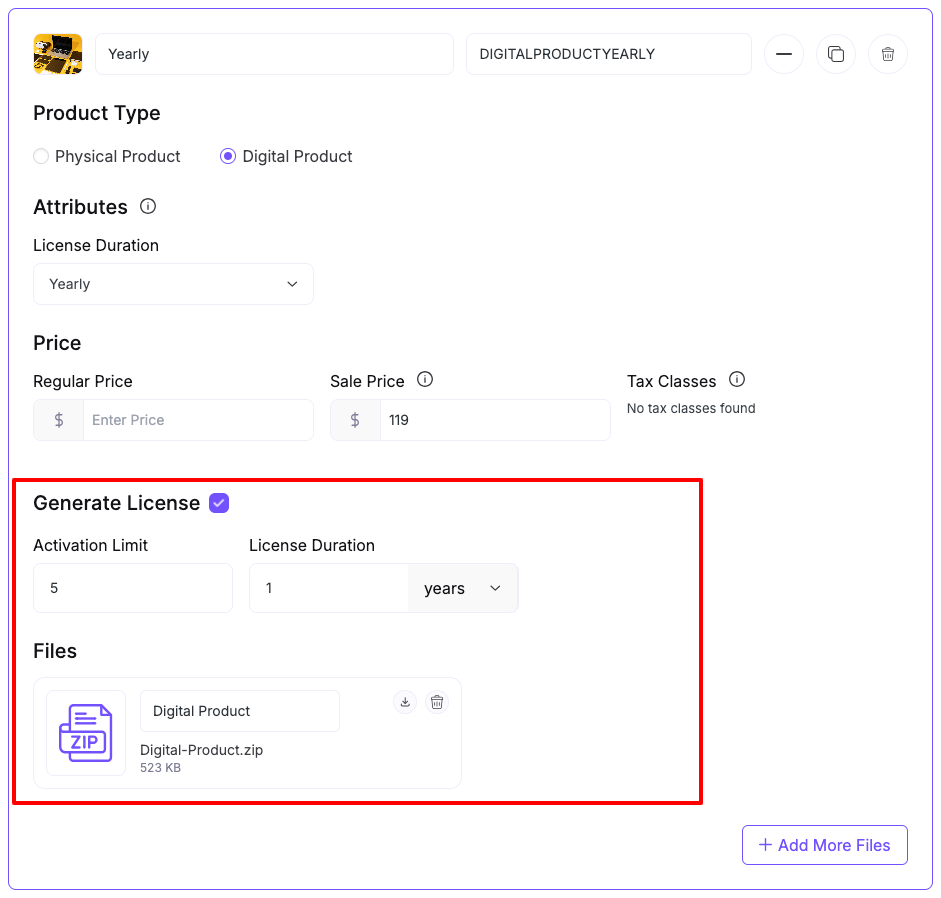The width and height of the screenshot is (941, 898).
Task: Click the Activation Limit field
Action: 133,588
